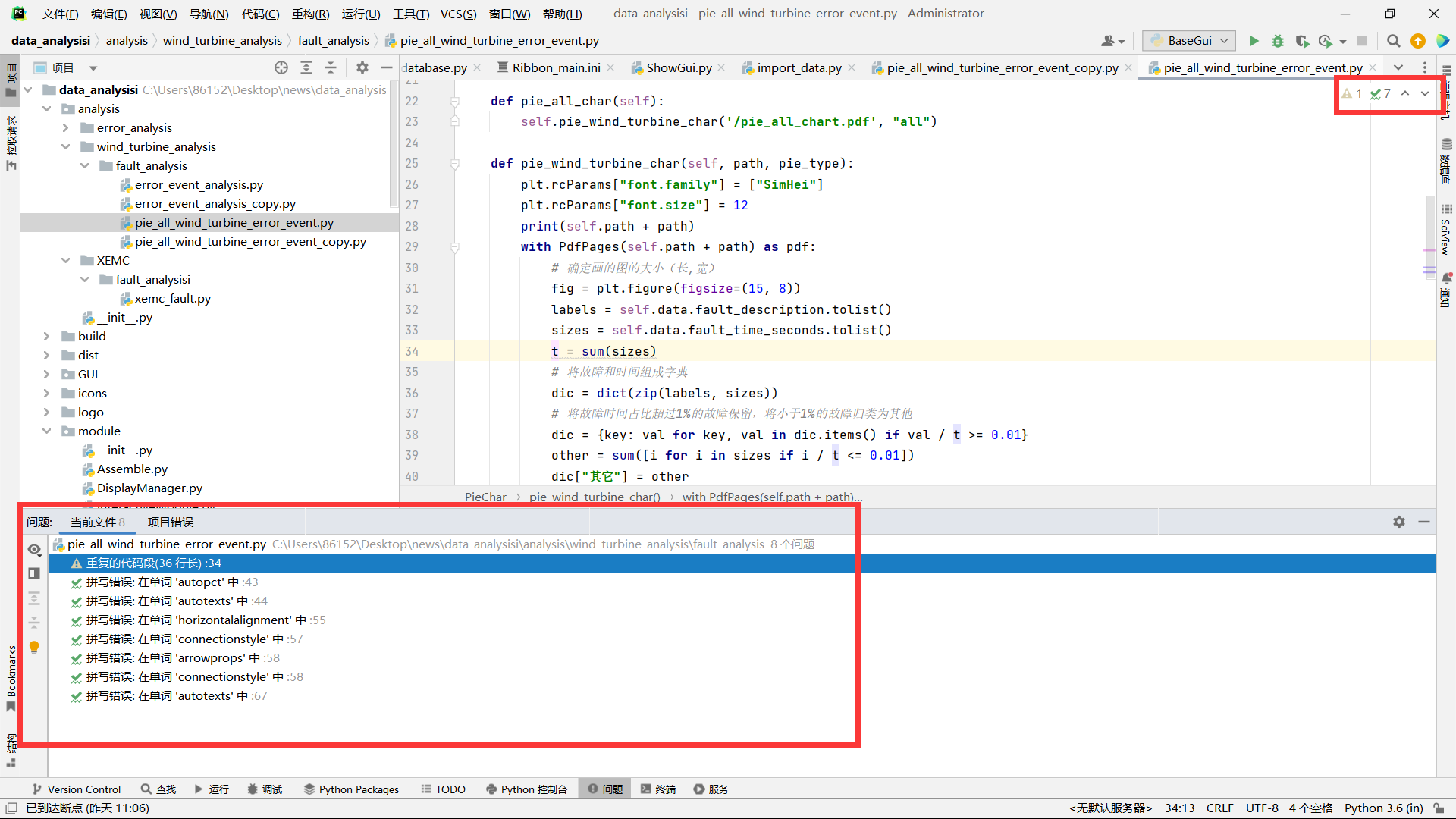
Task: Expand the XEMC fault_analysisi folder
Action: (x=85, y=279)
